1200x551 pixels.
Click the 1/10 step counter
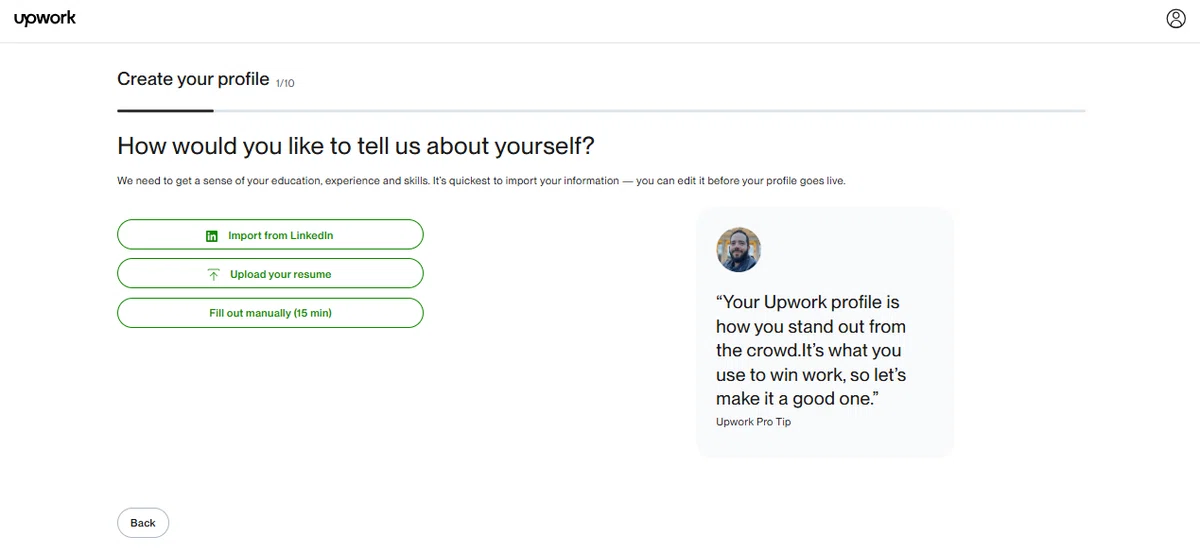pos(285,83)
